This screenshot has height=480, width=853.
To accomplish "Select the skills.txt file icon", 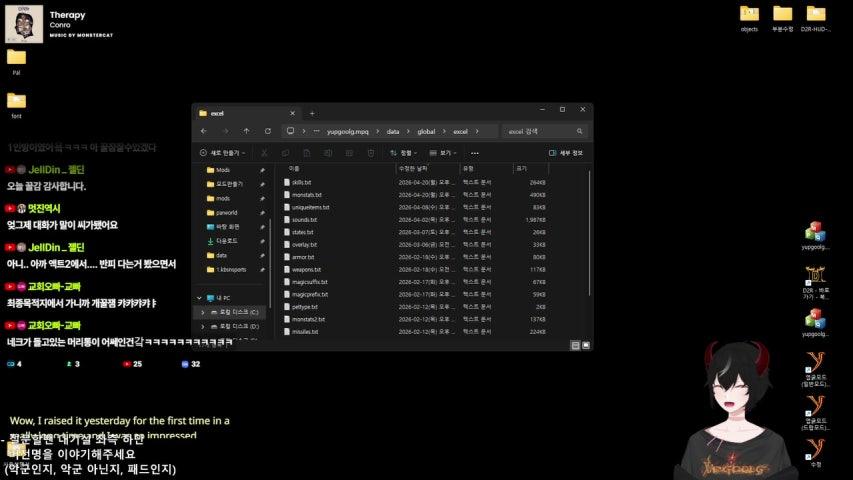I will (285, 183).
